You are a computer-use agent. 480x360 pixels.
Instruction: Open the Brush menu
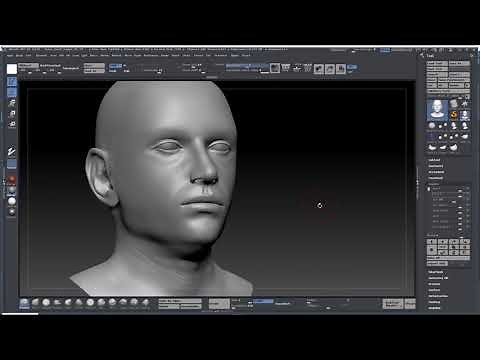pos(20,55)
